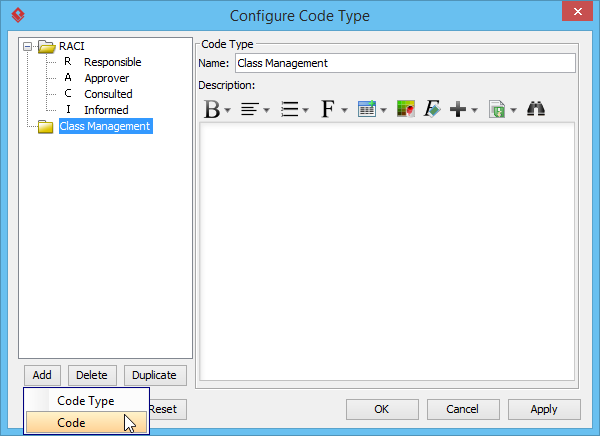This screenshot has width=600, height=436.
Task: Click the plus insert icon
Action: point(458,109)
